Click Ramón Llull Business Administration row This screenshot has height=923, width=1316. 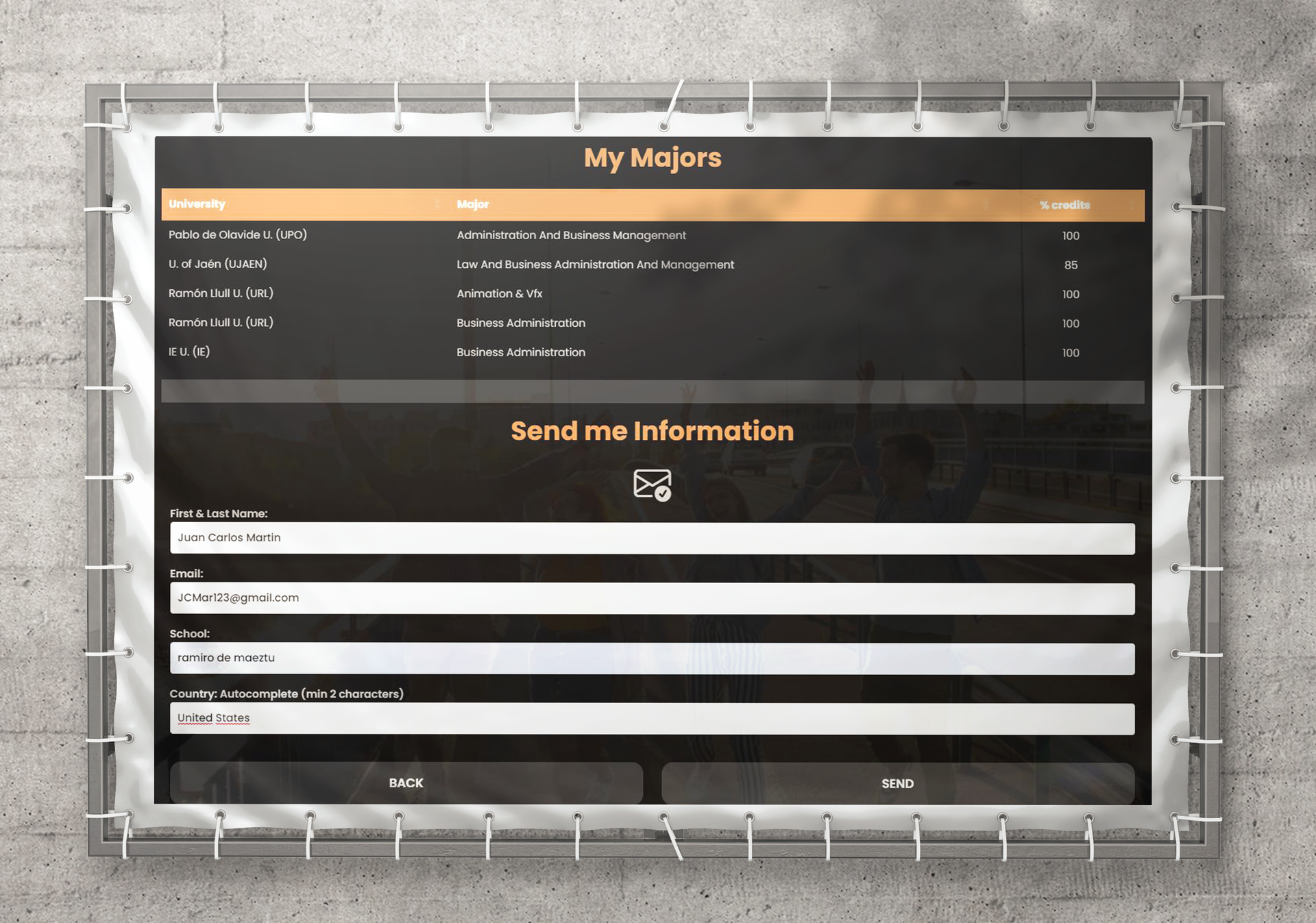521,323
